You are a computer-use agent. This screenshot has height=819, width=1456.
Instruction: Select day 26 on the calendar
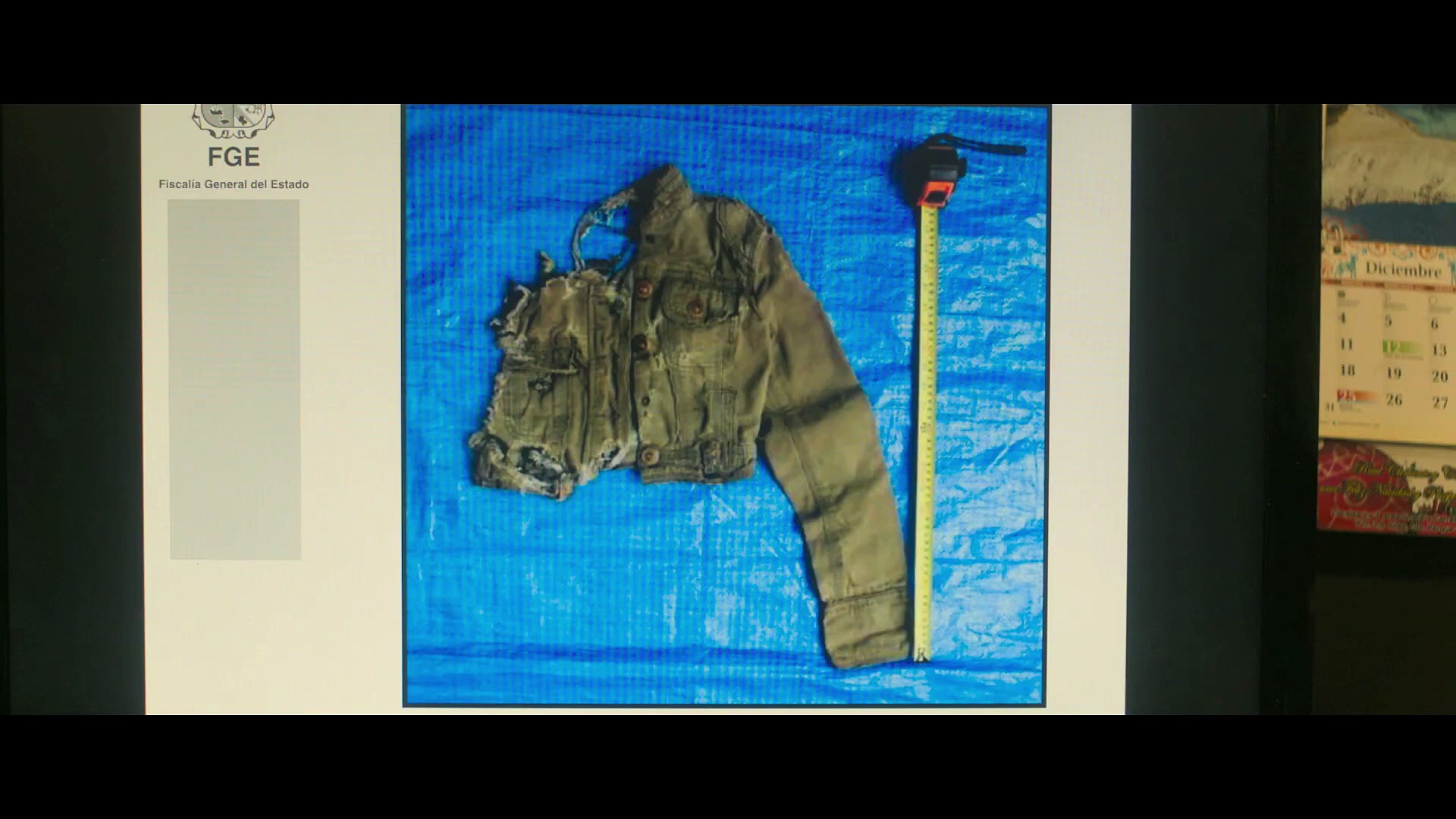click(x=1394, y=400)
